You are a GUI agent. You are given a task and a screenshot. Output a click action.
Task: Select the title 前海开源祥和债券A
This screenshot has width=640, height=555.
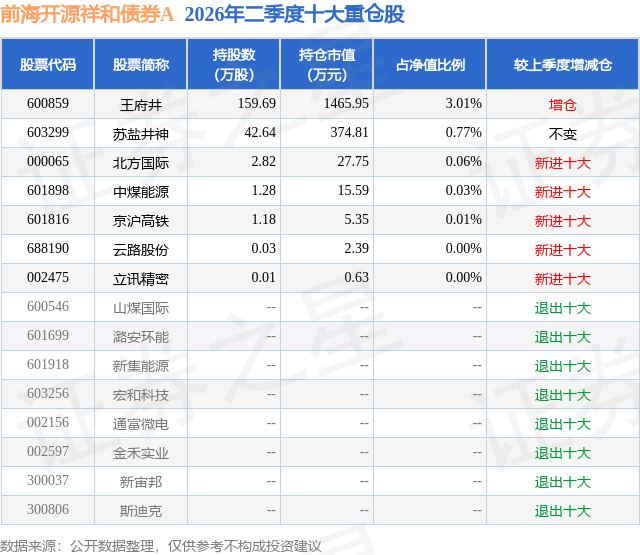point(87,15)
